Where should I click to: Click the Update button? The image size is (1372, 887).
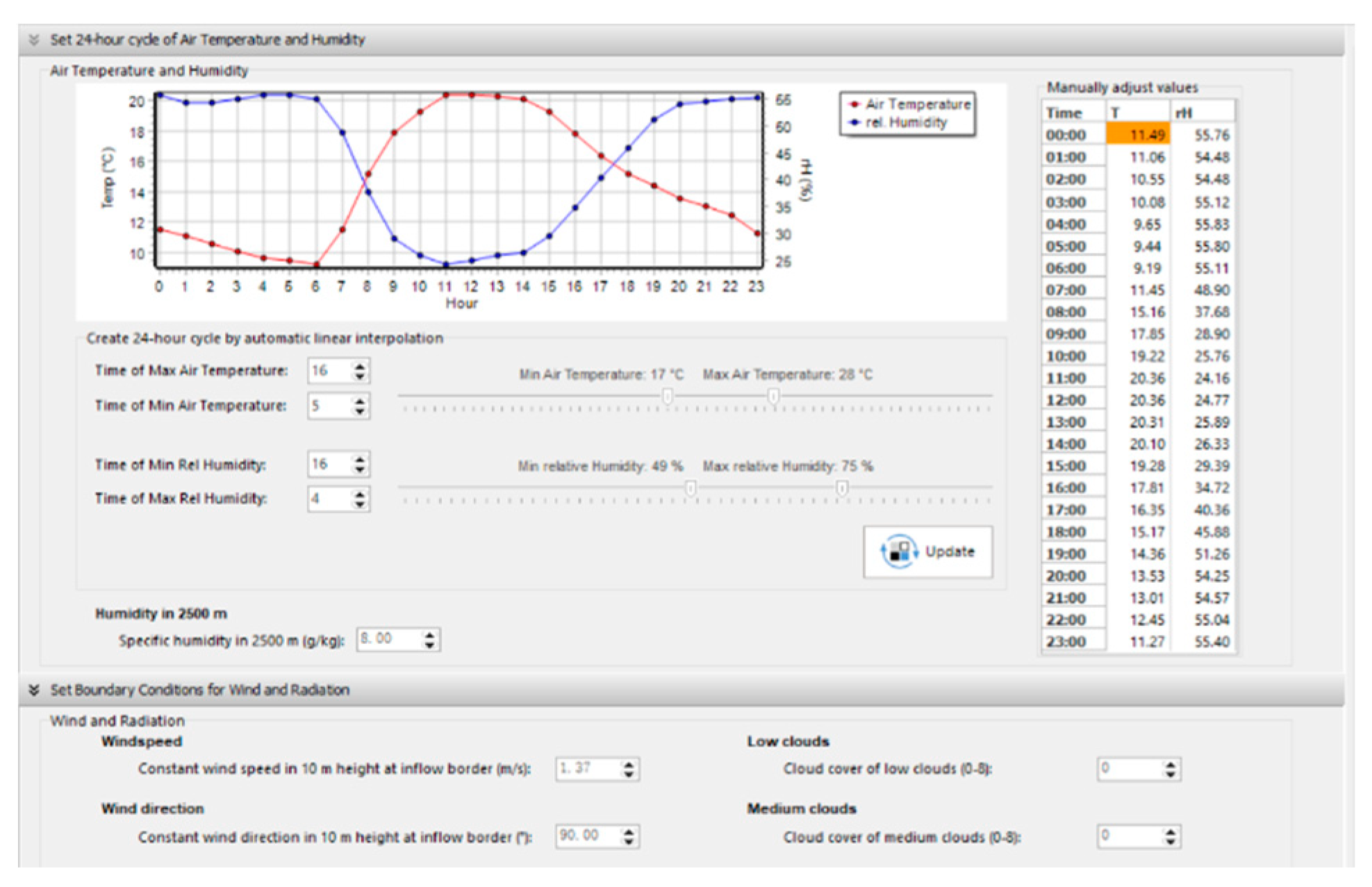pyautogui.click(x=927, y=552)
